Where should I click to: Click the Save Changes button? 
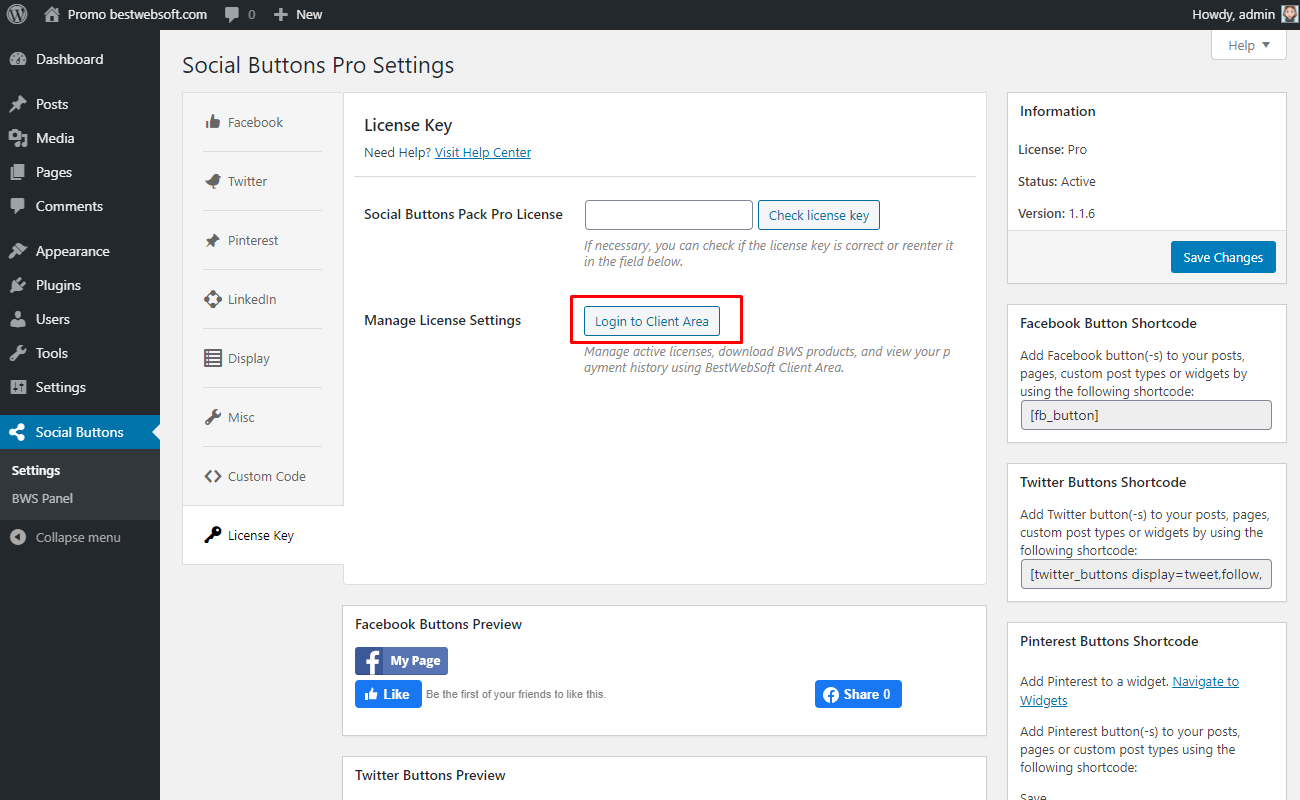coord(1223,257)
